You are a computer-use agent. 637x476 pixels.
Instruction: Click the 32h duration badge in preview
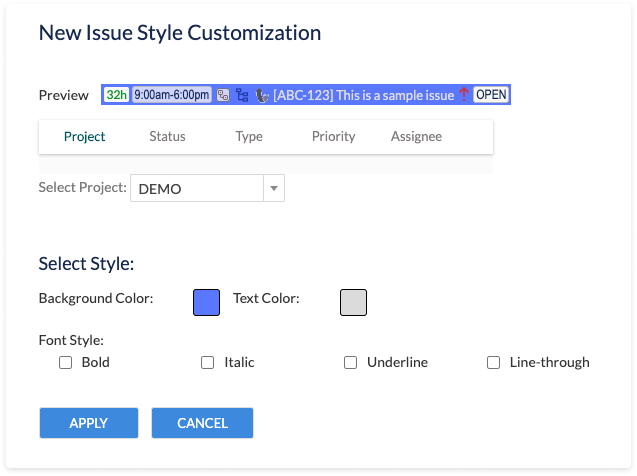(x=116, y=95)
